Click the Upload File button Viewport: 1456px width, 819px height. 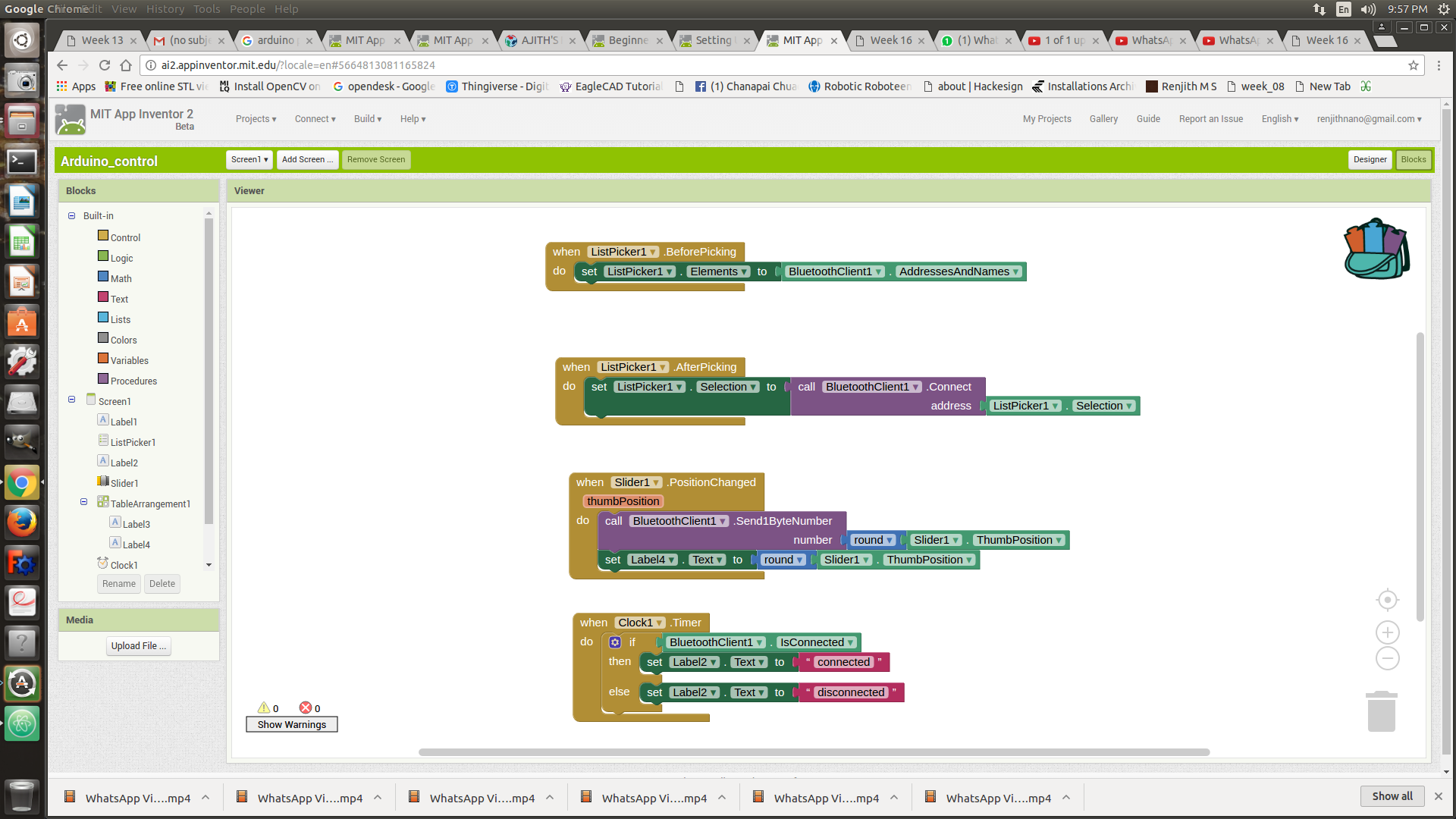(x=139, y=645)
